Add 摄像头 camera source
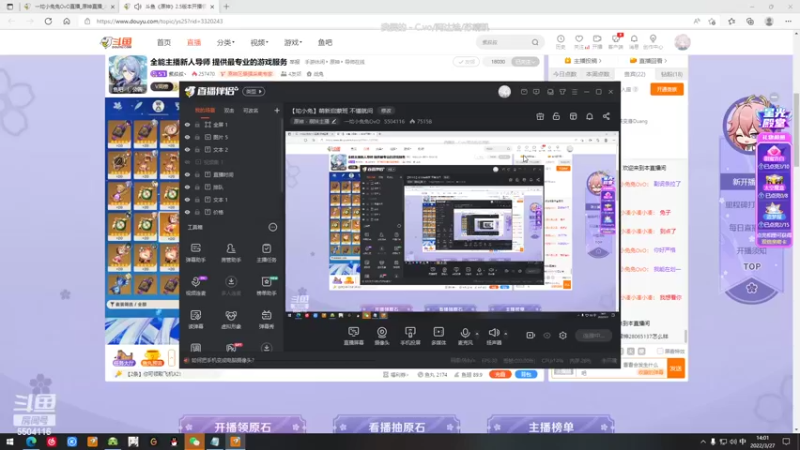Viewport: 800px width, 450px height. [x=382, y=336]
